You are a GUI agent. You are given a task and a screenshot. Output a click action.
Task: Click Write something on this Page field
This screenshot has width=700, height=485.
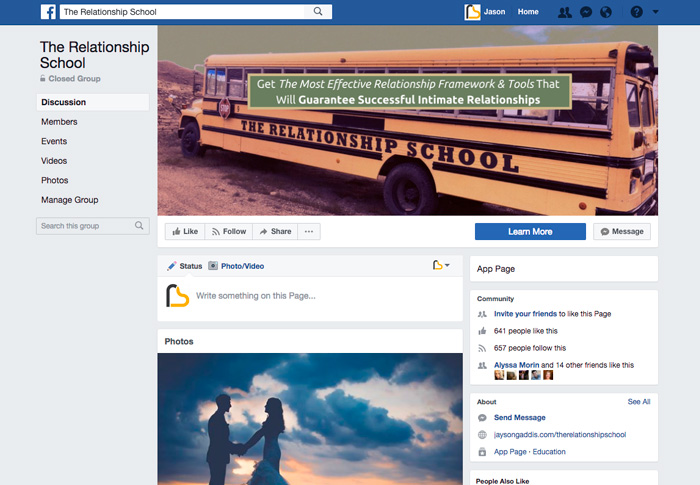point(256,296)
